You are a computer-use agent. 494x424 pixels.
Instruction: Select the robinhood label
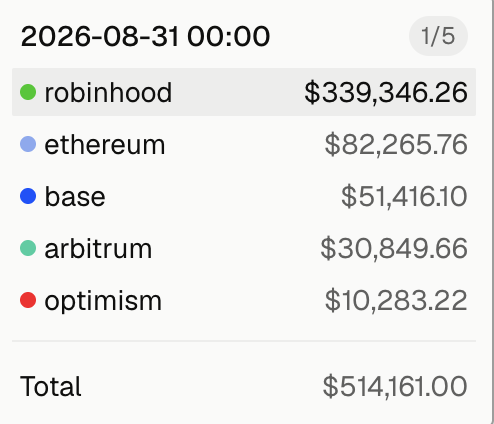coord(108,92)
